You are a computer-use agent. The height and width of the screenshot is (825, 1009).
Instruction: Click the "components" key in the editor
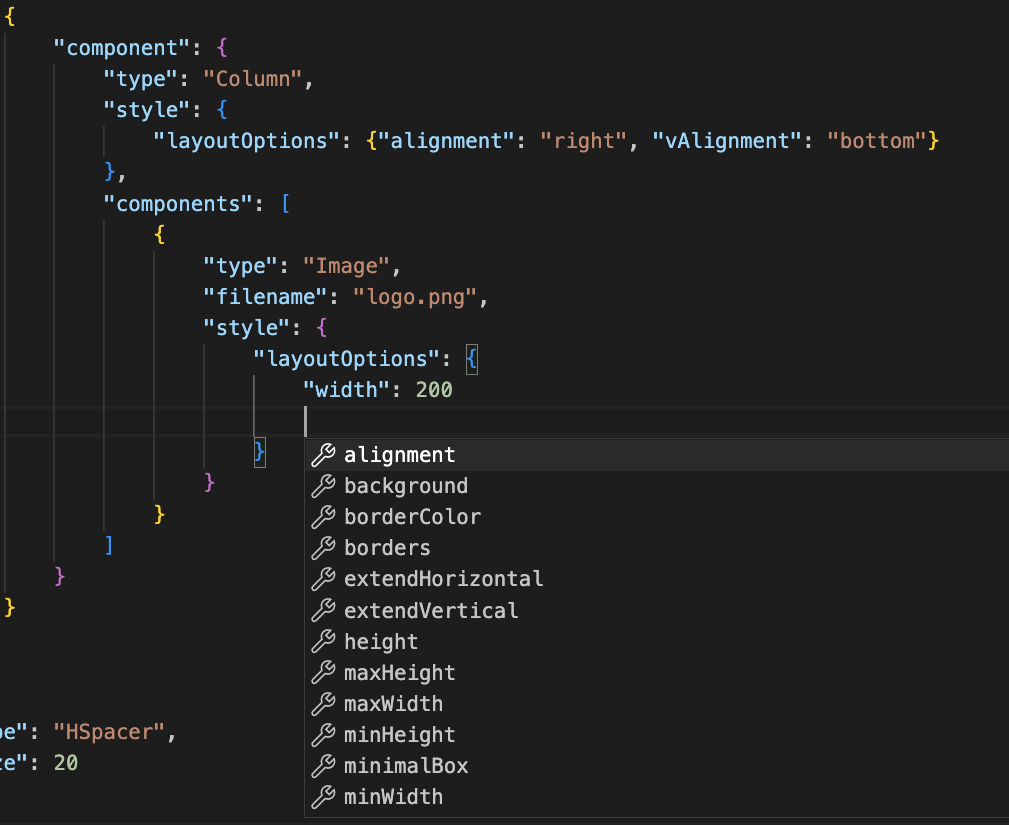coord(178,204)
